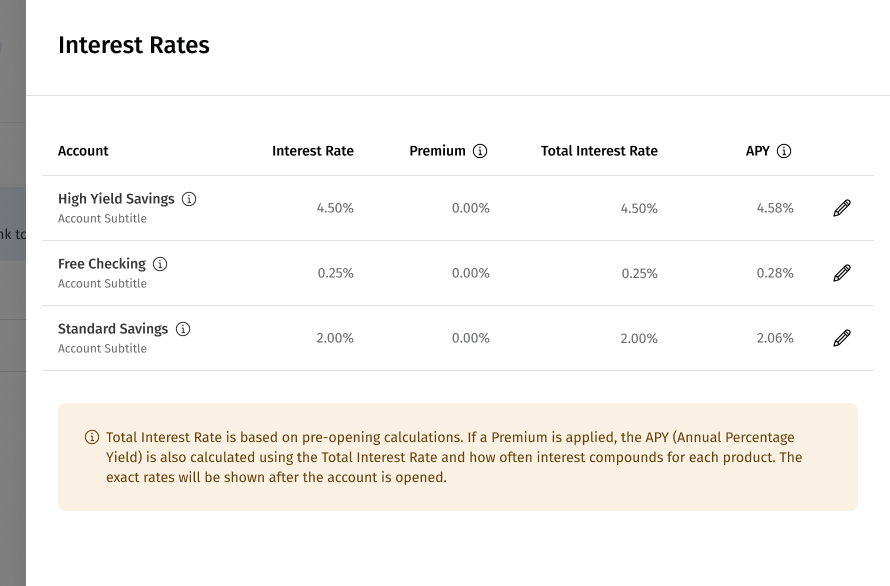The width and height of the screenshot is (890, 586).
Task: Click the info icon next to APY
Action: [784, 151]
